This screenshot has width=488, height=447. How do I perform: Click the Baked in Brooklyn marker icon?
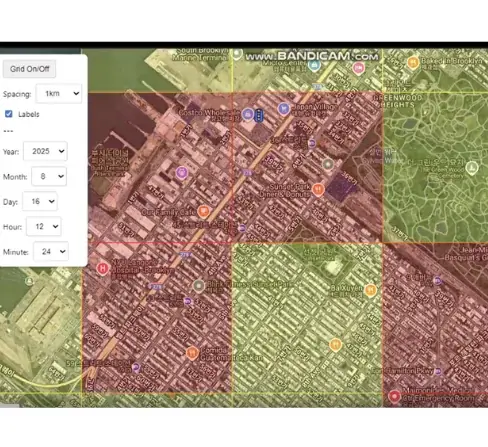coord(413,62)
